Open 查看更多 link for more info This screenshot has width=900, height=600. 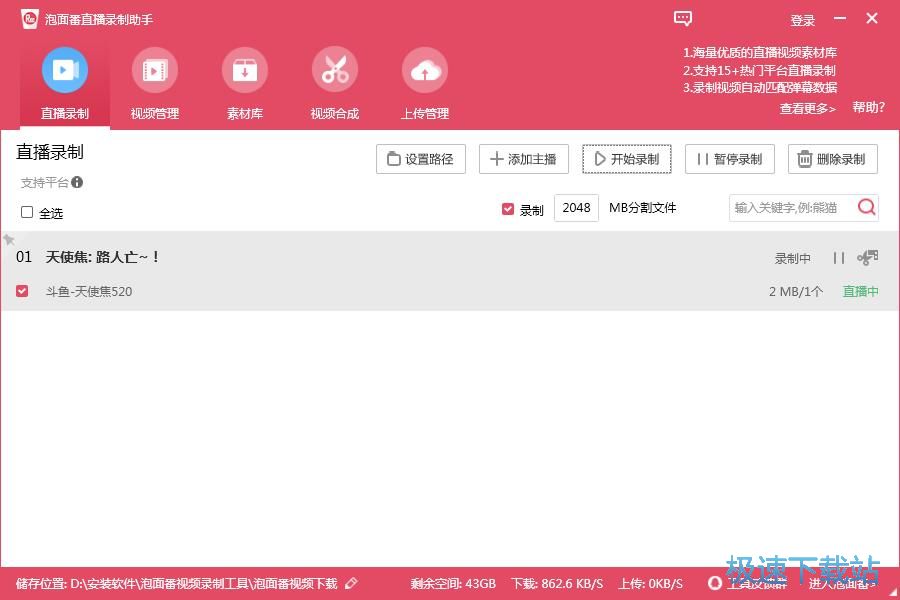(x=807, y=108)
